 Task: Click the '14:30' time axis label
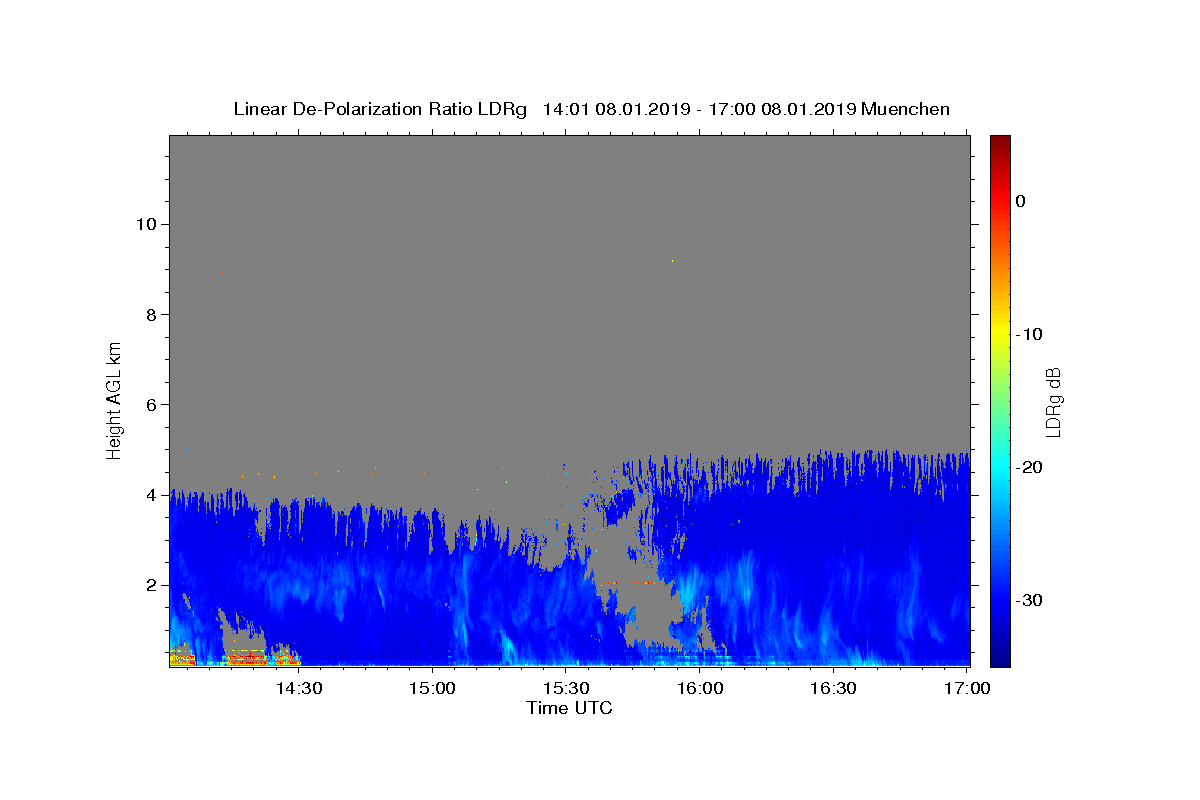coord(298,689)
